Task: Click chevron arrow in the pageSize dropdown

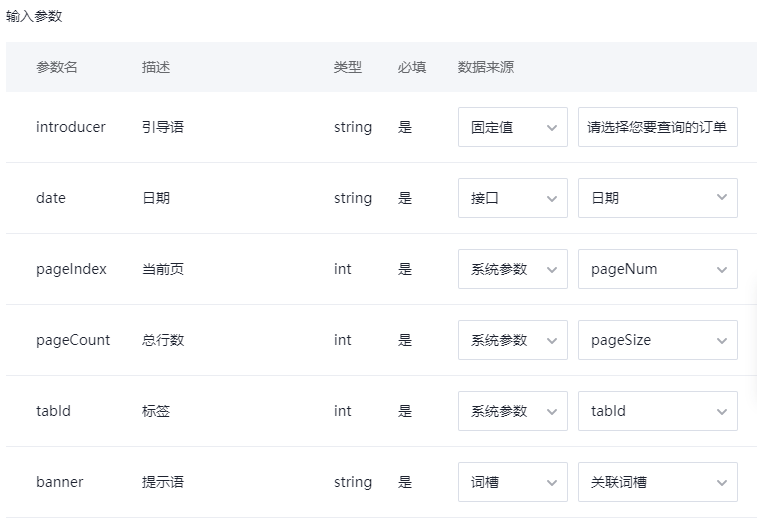Action: (722, 341)
